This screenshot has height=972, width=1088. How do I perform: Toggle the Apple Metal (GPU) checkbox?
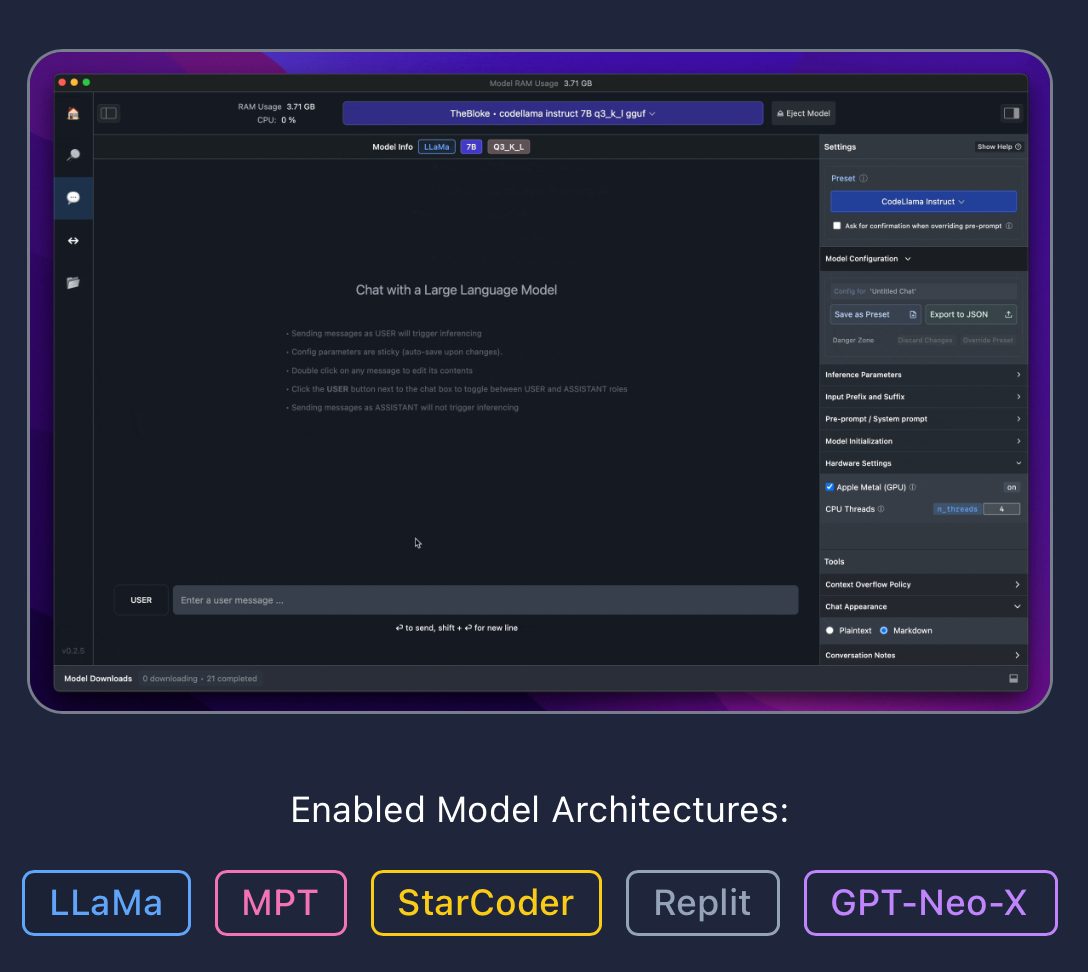[829, 487]
